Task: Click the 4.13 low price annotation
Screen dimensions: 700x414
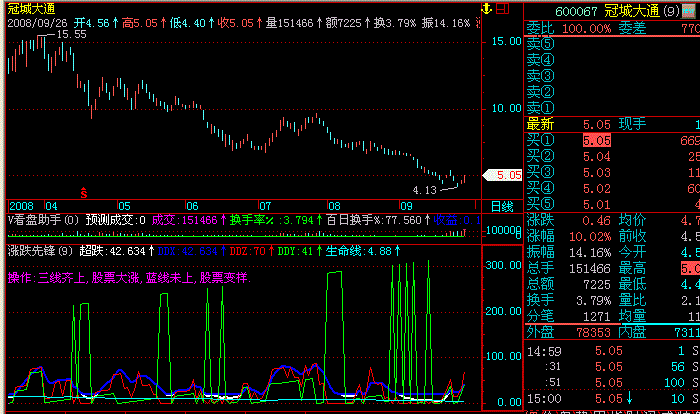Action: (424, 190)
